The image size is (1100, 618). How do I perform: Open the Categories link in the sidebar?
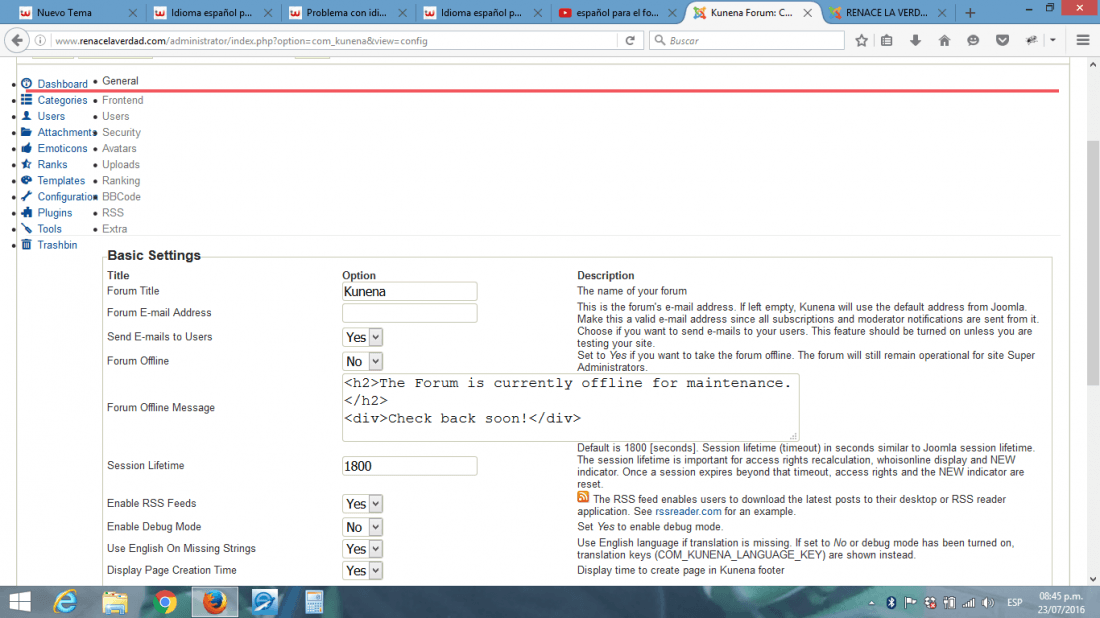[62, 100]
